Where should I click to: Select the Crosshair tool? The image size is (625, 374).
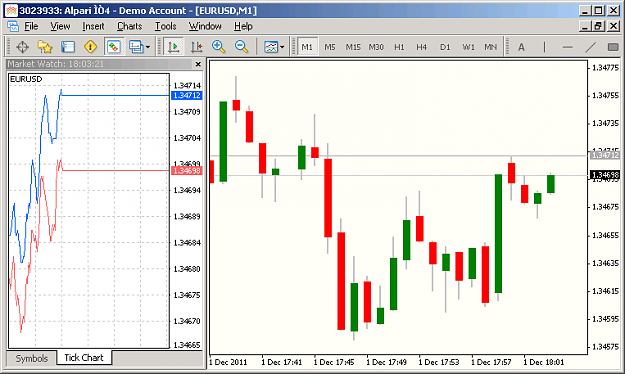pyautogui.click(x=22, y=47)
